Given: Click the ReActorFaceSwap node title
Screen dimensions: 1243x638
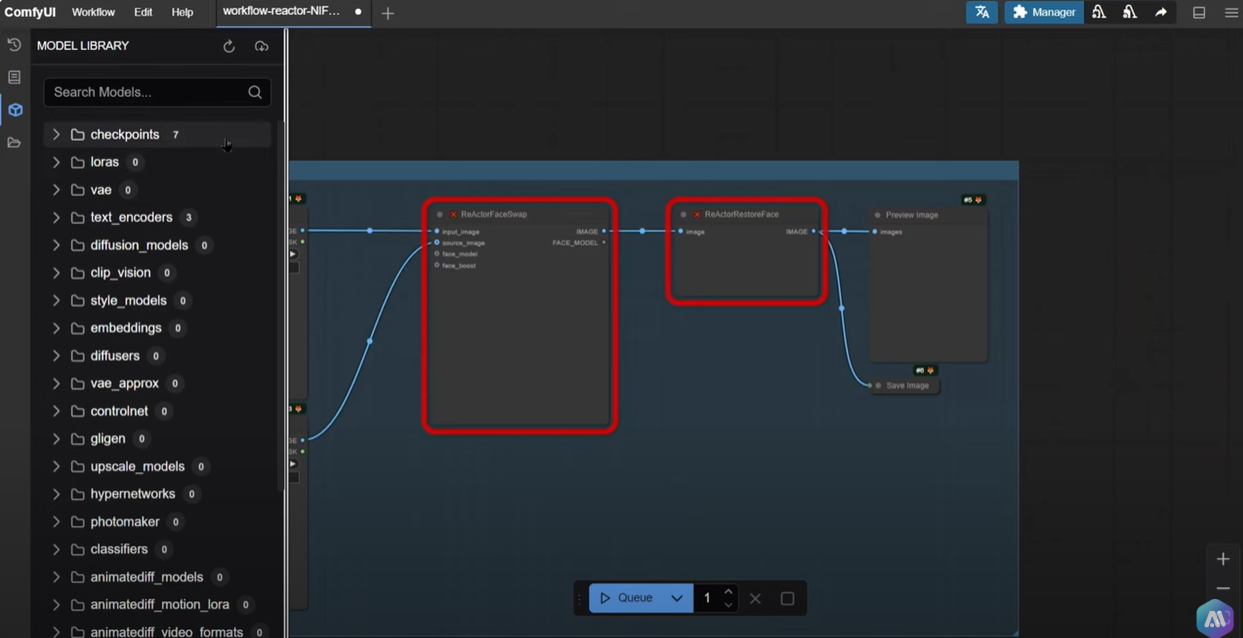Looking at the screenshot, I should [494, 214].
